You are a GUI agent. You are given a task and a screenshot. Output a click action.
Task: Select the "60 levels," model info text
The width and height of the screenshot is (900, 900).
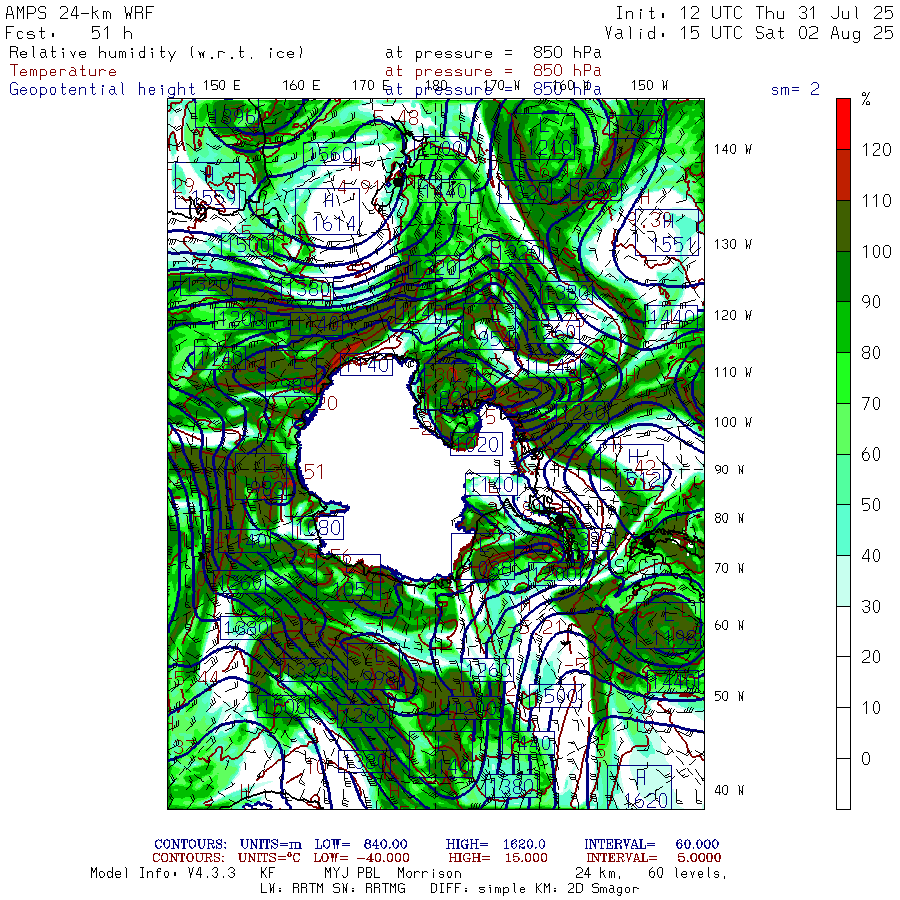point(688,873)
